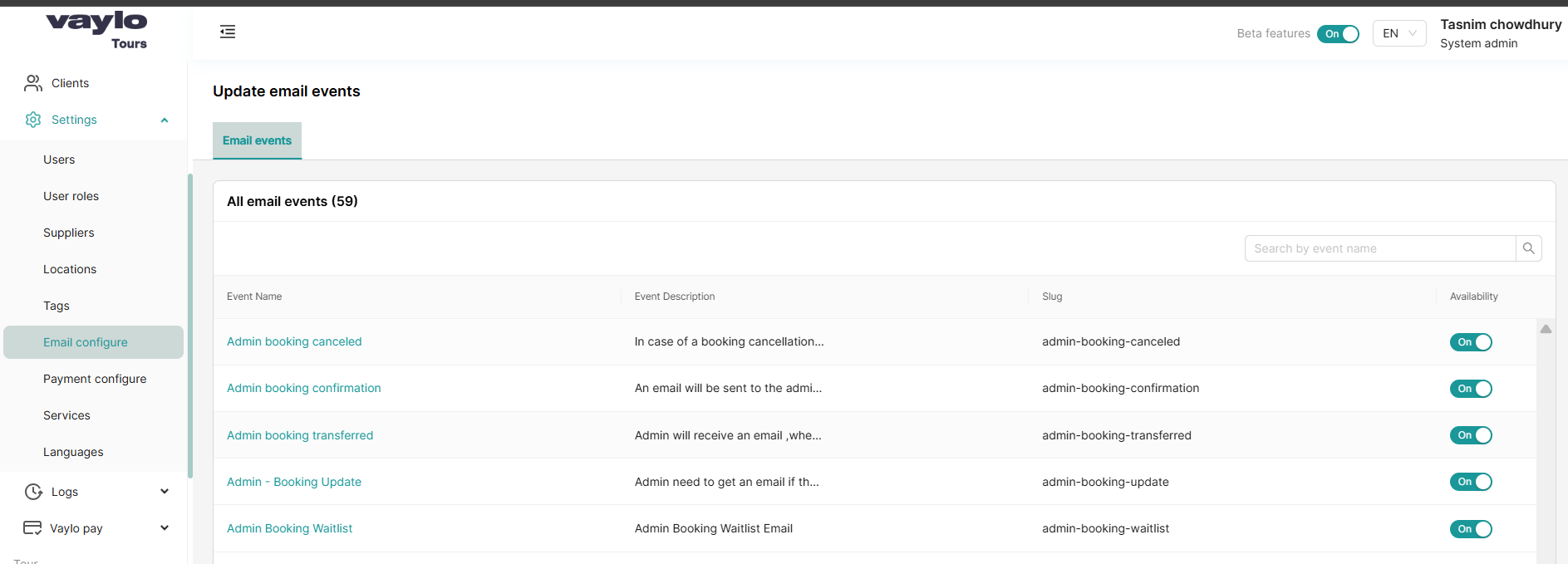1568x564 pixels.
Task: Open Payment configure page
Action: pos(95,379)
